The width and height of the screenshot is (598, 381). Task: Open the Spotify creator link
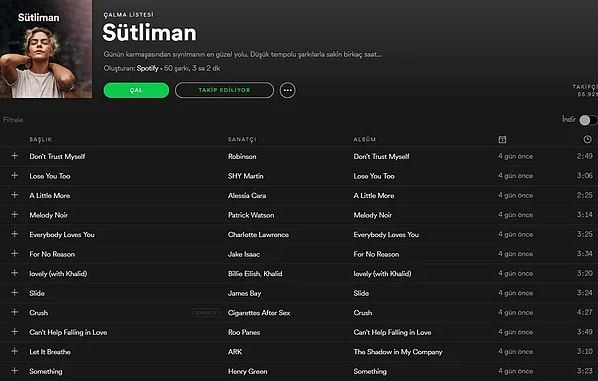(148, 68)
